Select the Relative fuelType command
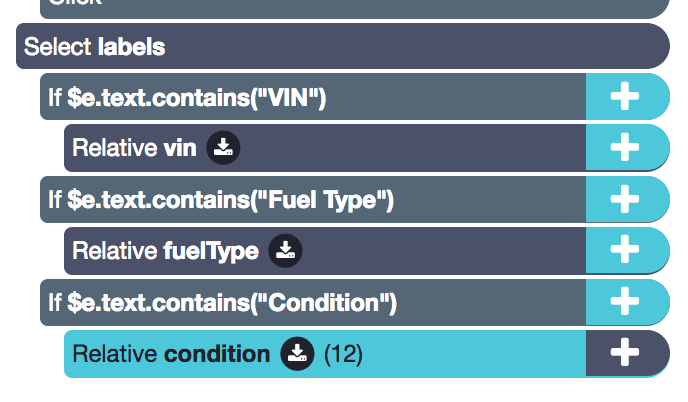 (325, 251)
